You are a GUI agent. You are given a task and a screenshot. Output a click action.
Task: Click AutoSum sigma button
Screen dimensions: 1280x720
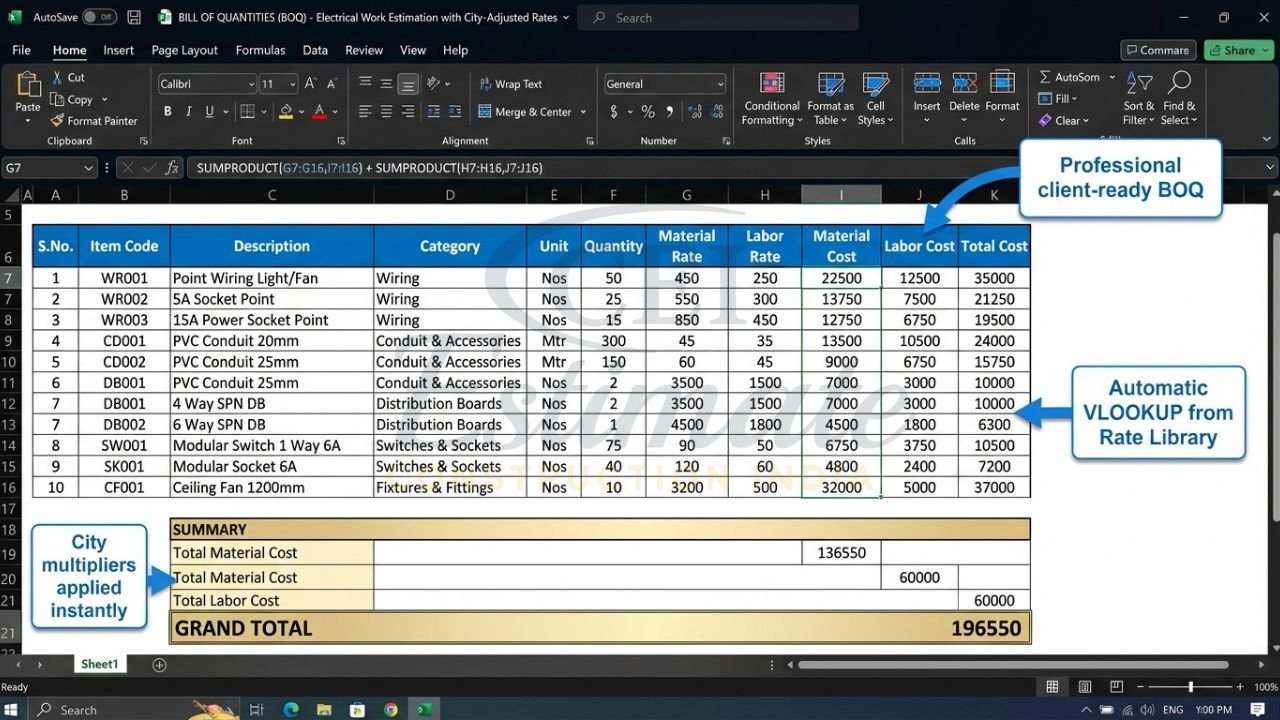(x=1069, y=77)
